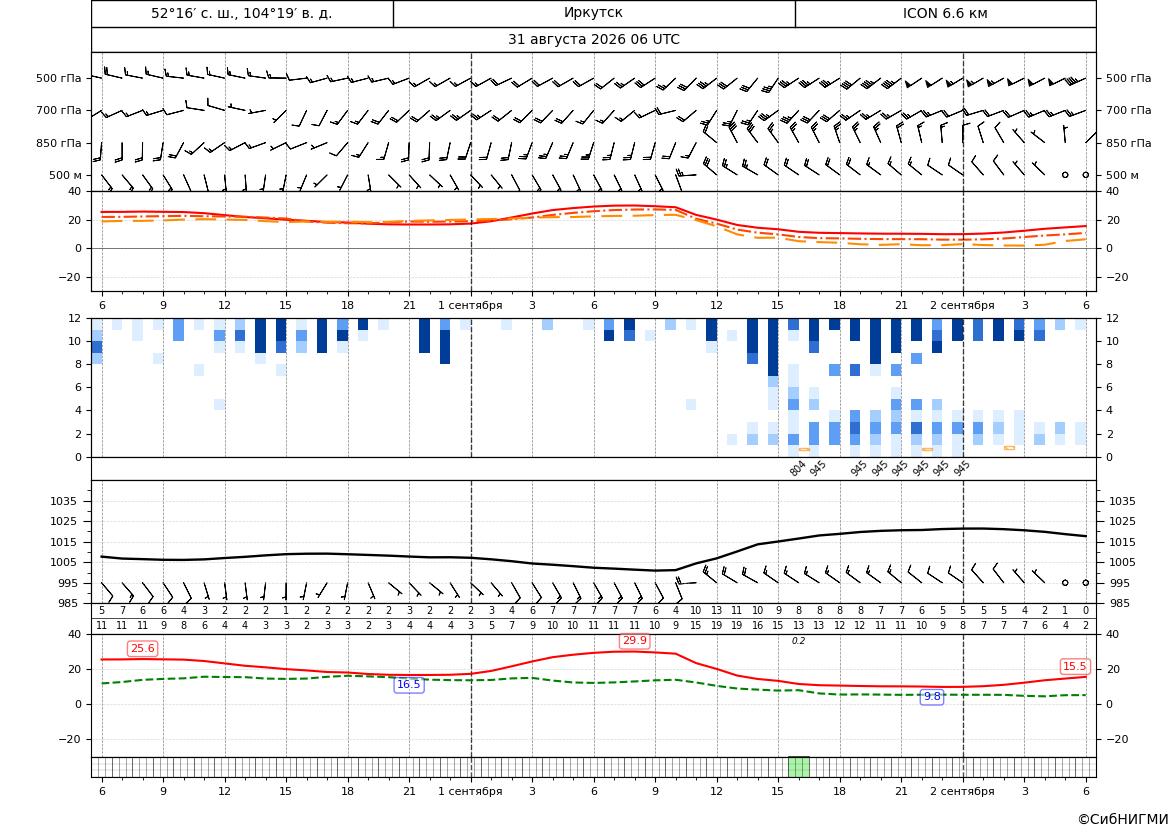
Task: Click the 2 сентября label under upper temperature panel
Action: (x=962, y=305)
